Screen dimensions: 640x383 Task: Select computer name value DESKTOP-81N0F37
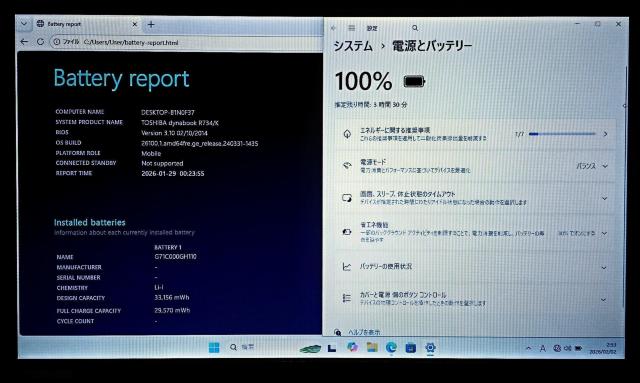coord(168,112)
